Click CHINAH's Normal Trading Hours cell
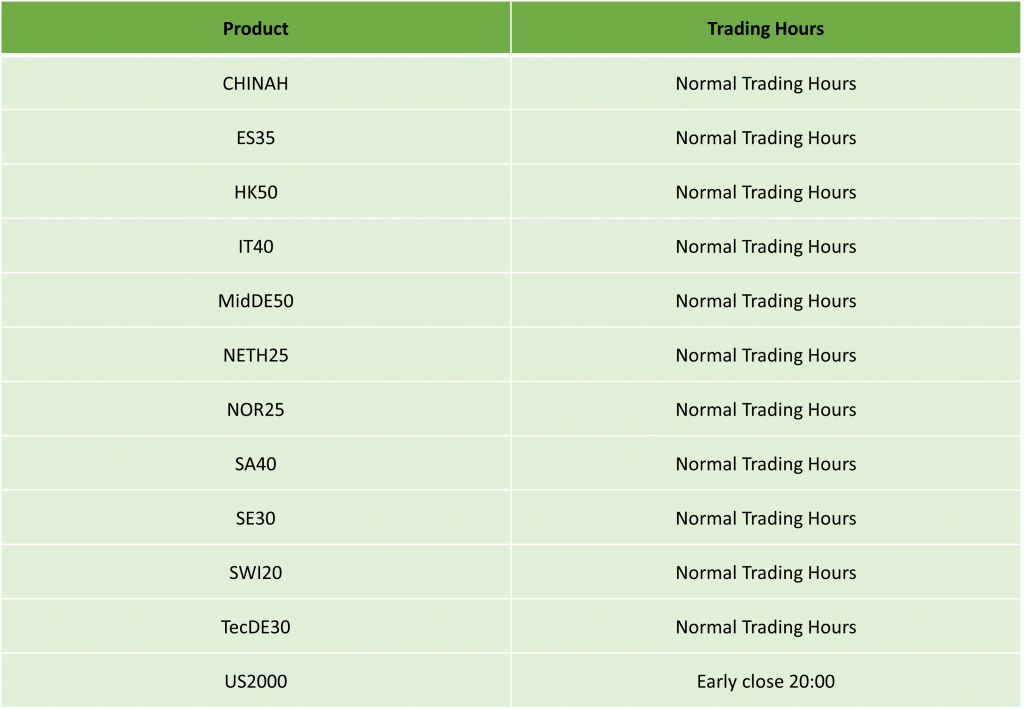 tap(765, 84)
